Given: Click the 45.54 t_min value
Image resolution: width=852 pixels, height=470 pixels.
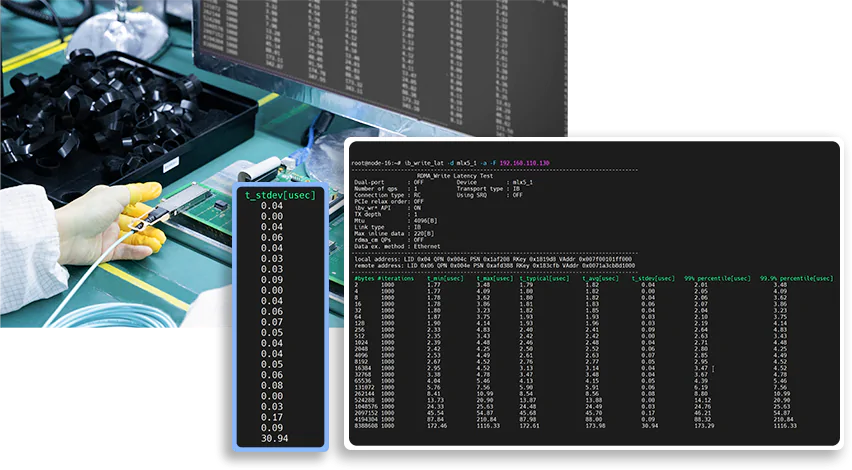Looking at the screenshot, I should click(436, 413).
